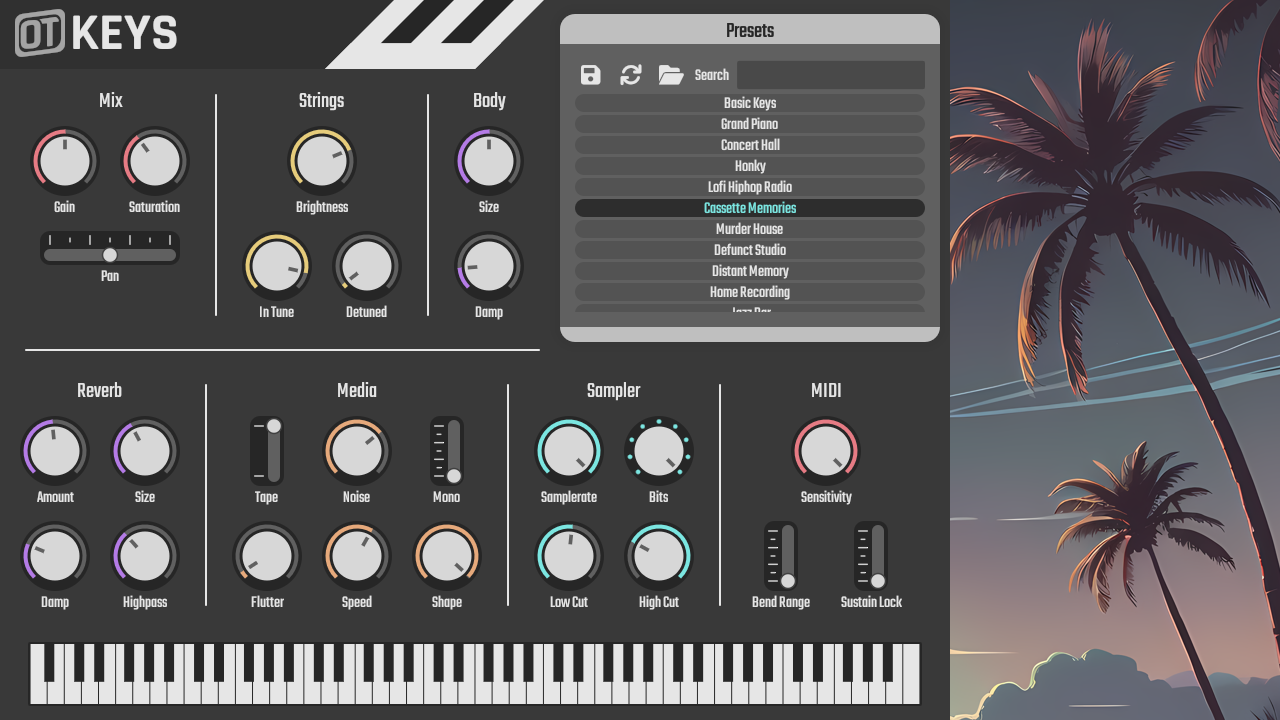Select the Cassette Memories preset
The image size is (1280, 720).
[x=750, y=208]
